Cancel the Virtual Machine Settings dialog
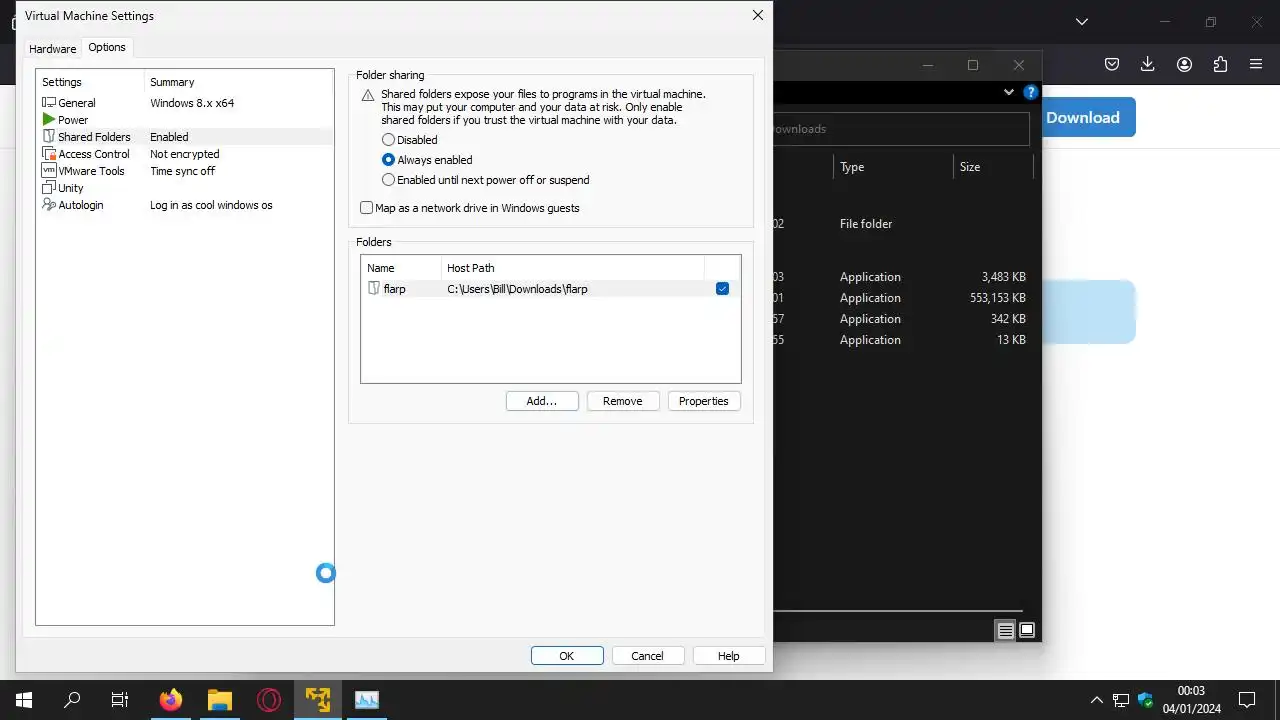 [647, 656]
